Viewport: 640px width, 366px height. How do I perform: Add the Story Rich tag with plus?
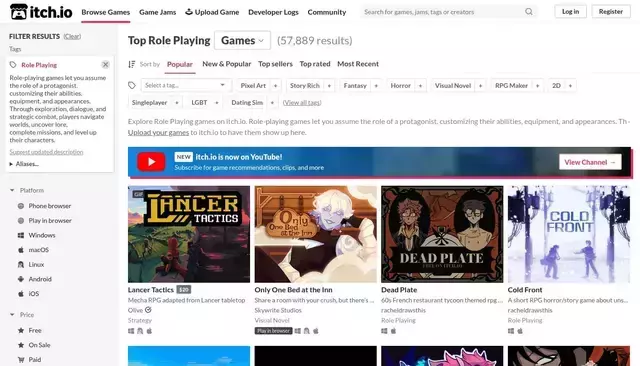329,86
